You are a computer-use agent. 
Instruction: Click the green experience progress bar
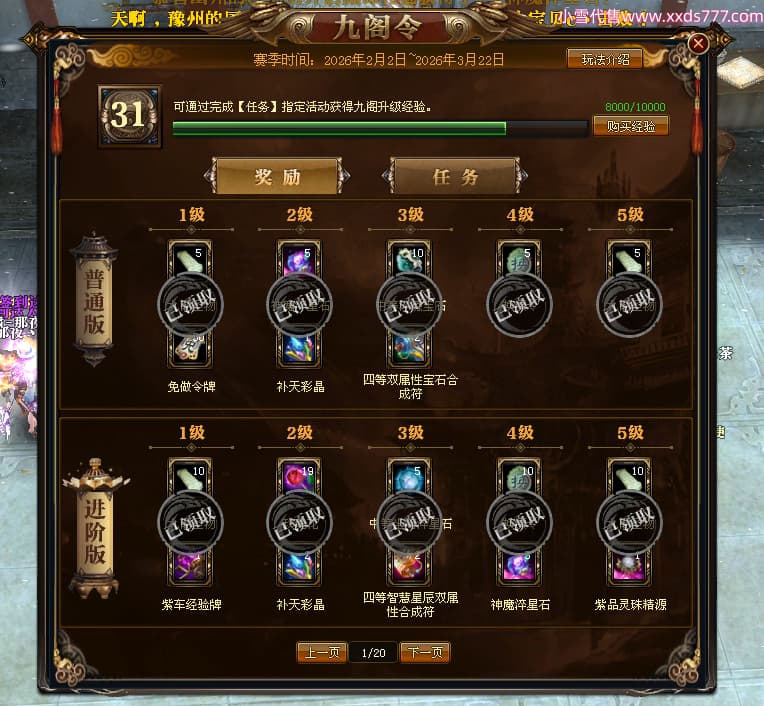[380, 129]
